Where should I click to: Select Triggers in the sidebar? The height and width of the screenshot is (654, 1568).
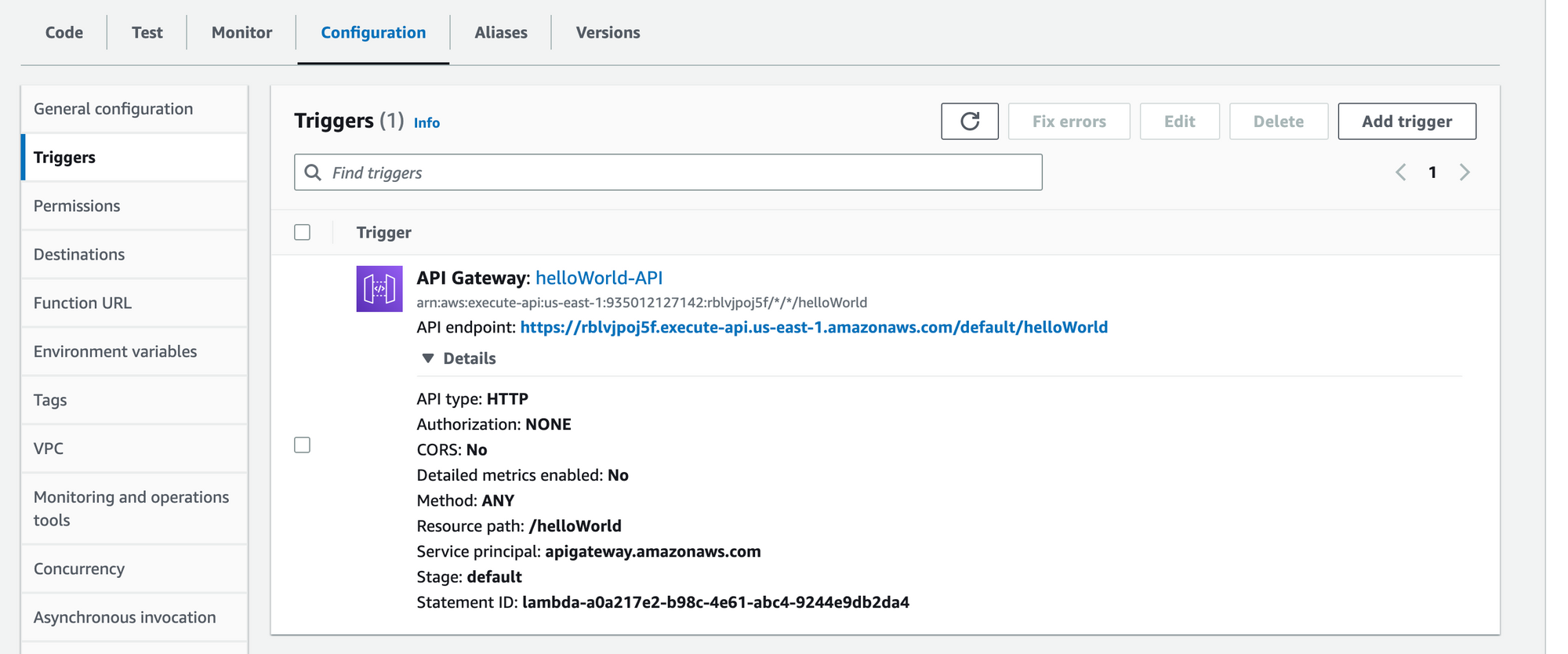click(134, 158)
